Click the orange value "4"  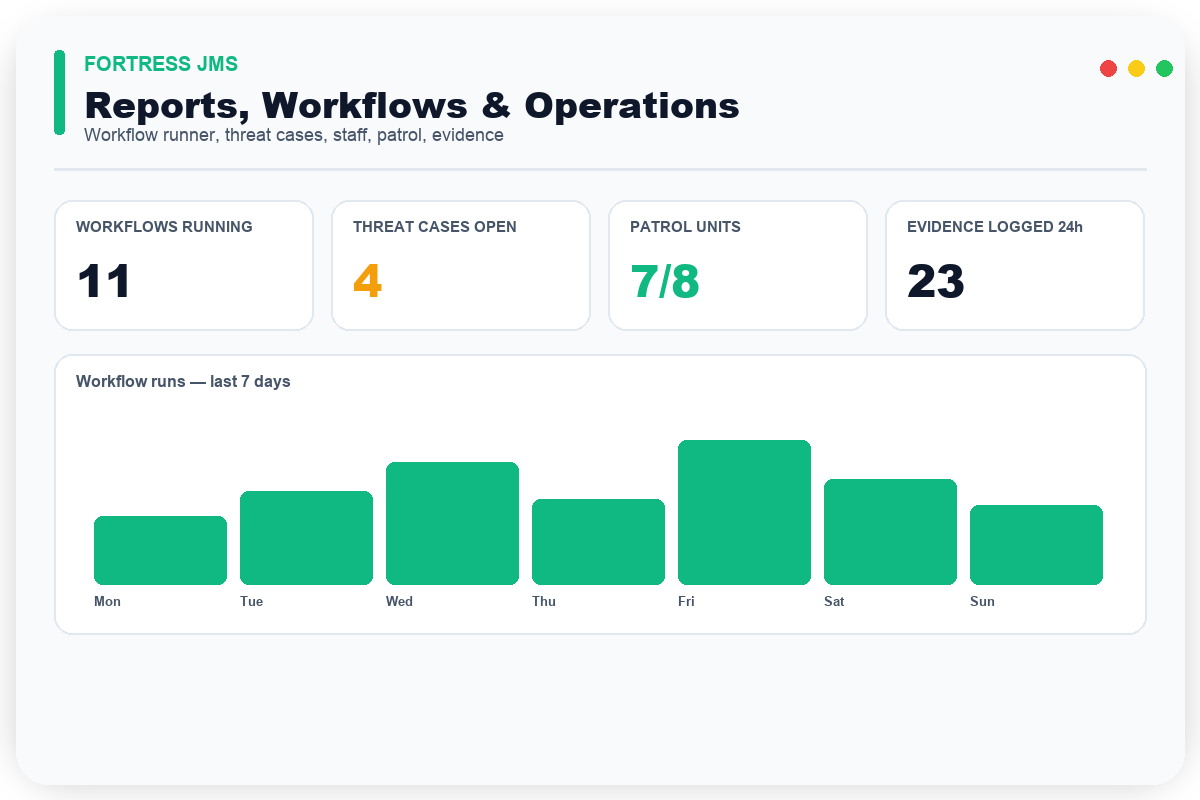(x=367, y=281)
